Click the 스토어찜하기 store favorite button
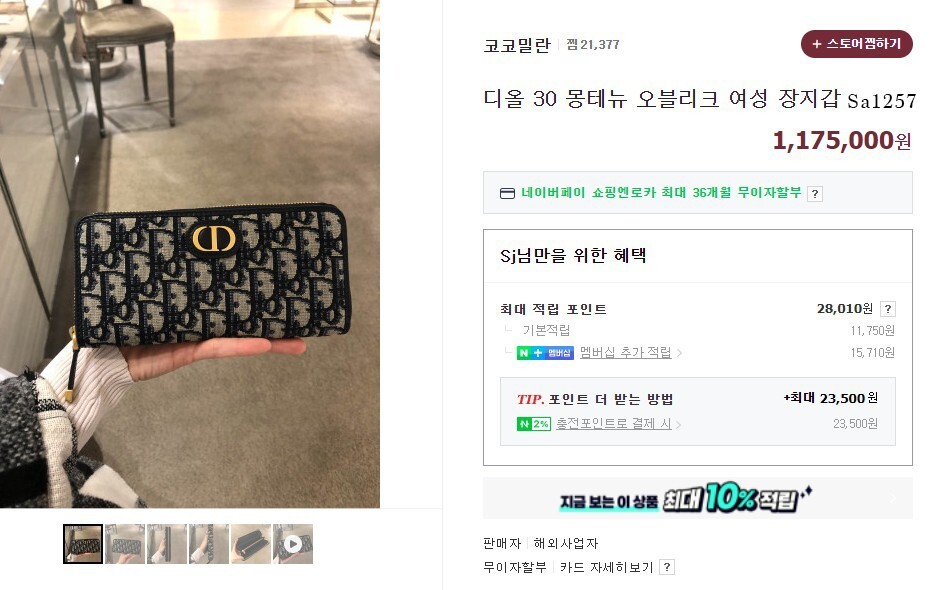Viewport: 935px width, 590px height. click(x=856, y=44)
